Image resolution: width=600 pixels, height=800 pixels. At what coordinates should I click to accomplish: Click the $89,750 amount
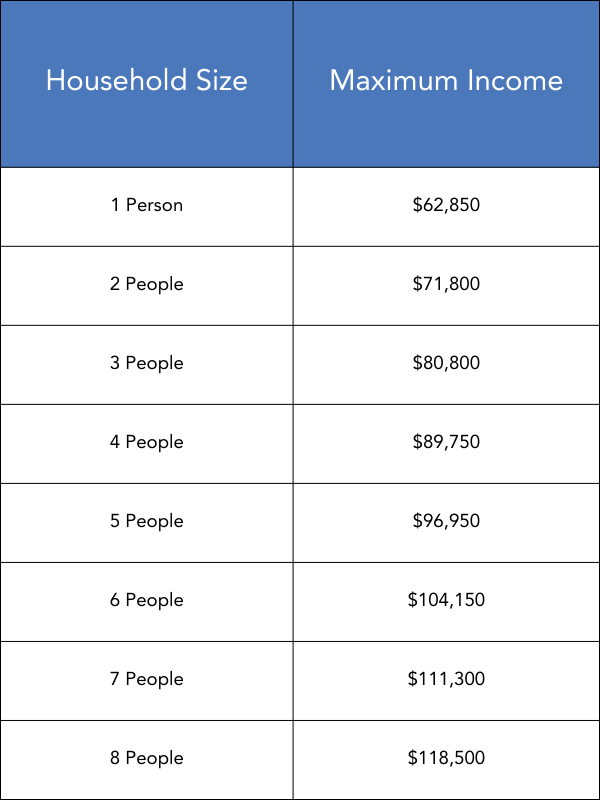(x=446, y=442)
